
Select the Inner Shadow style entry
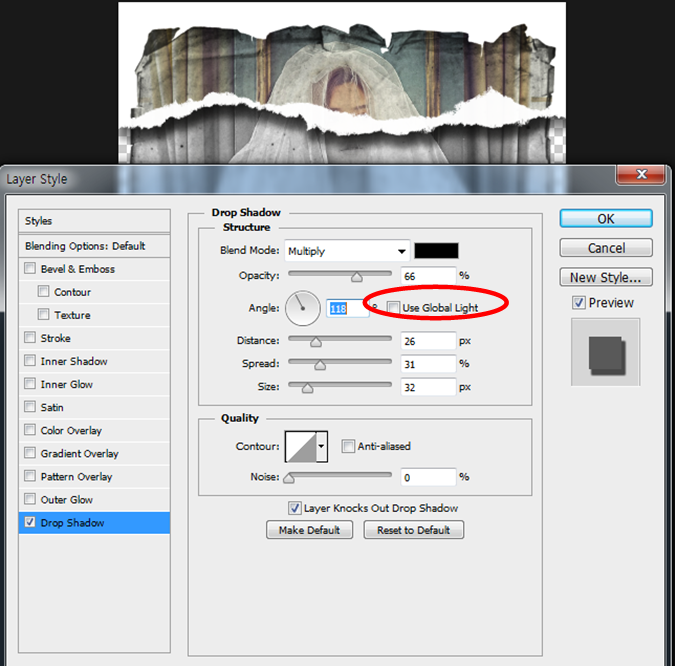[x=74, y=361]
